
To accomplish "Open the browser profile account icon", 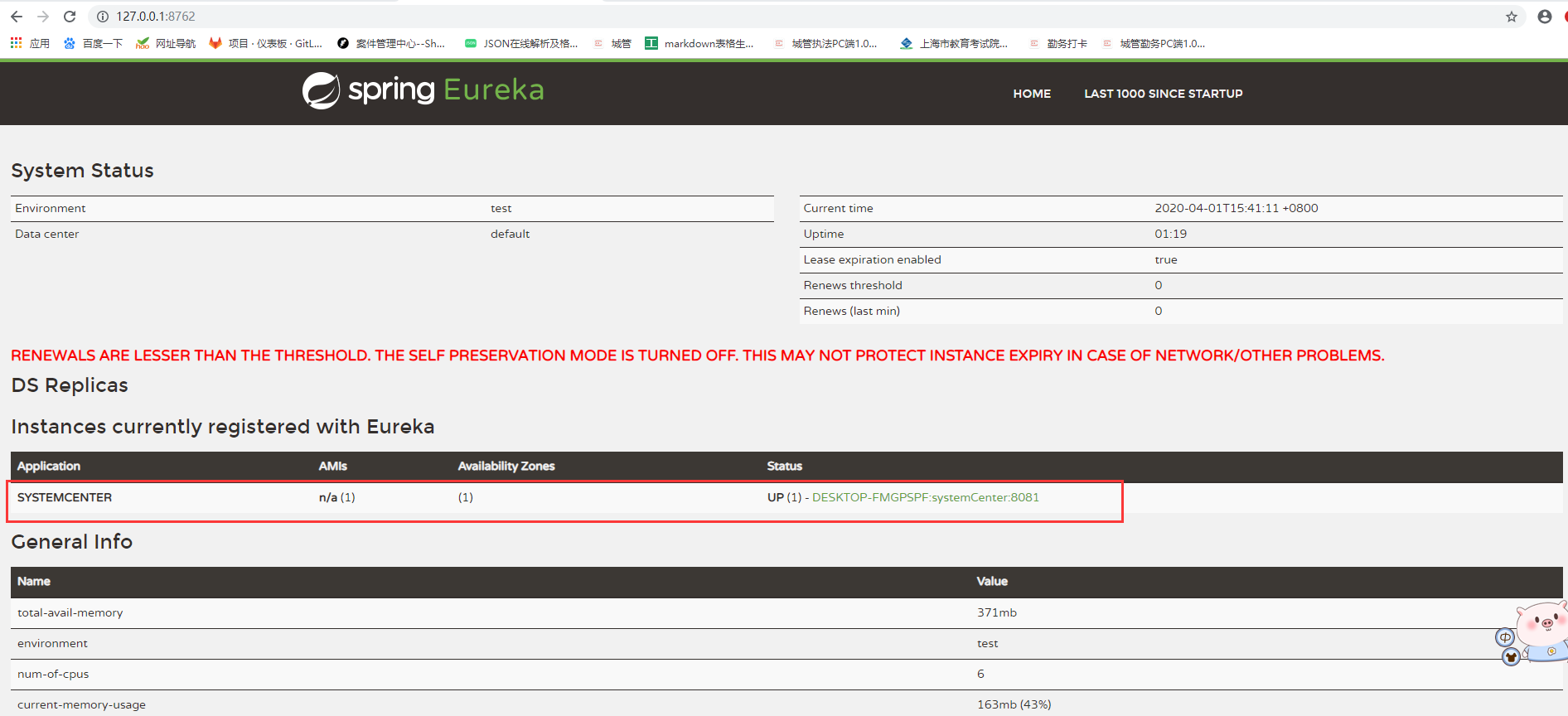I will [x=1545, y=17].
